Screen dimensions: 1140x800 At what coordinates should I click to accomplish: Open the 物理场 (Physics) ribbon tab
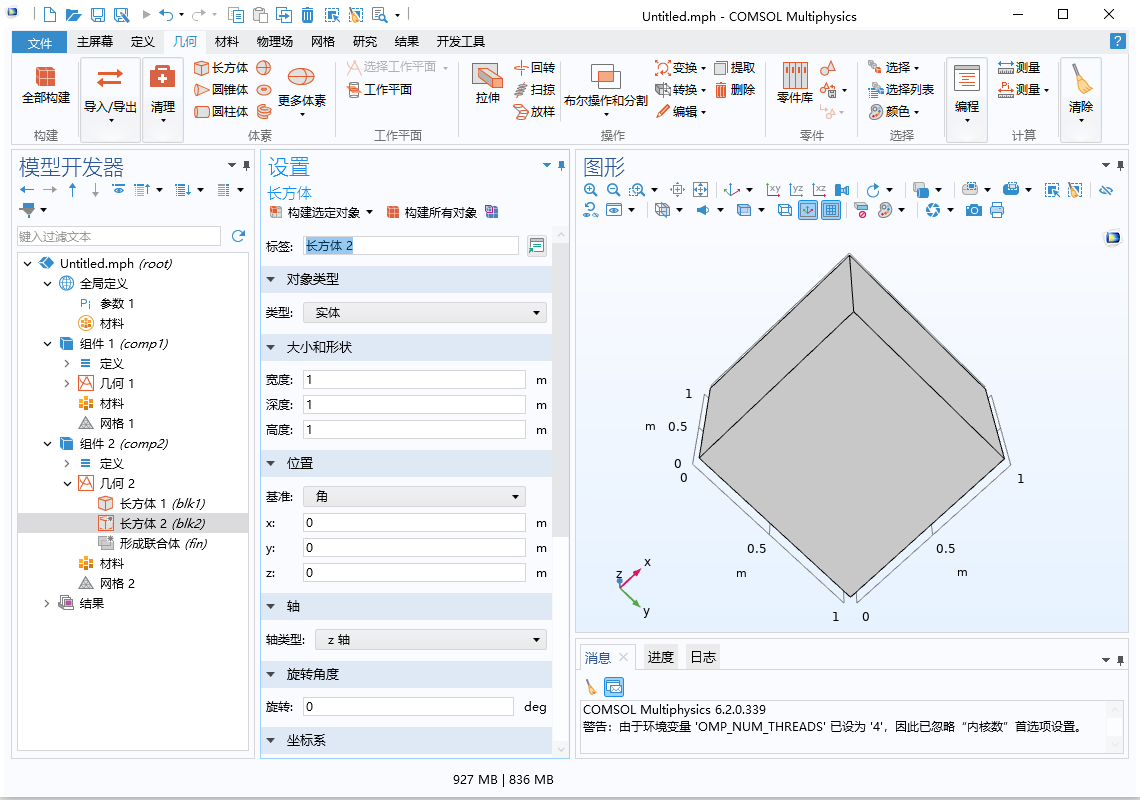(274, 42)
